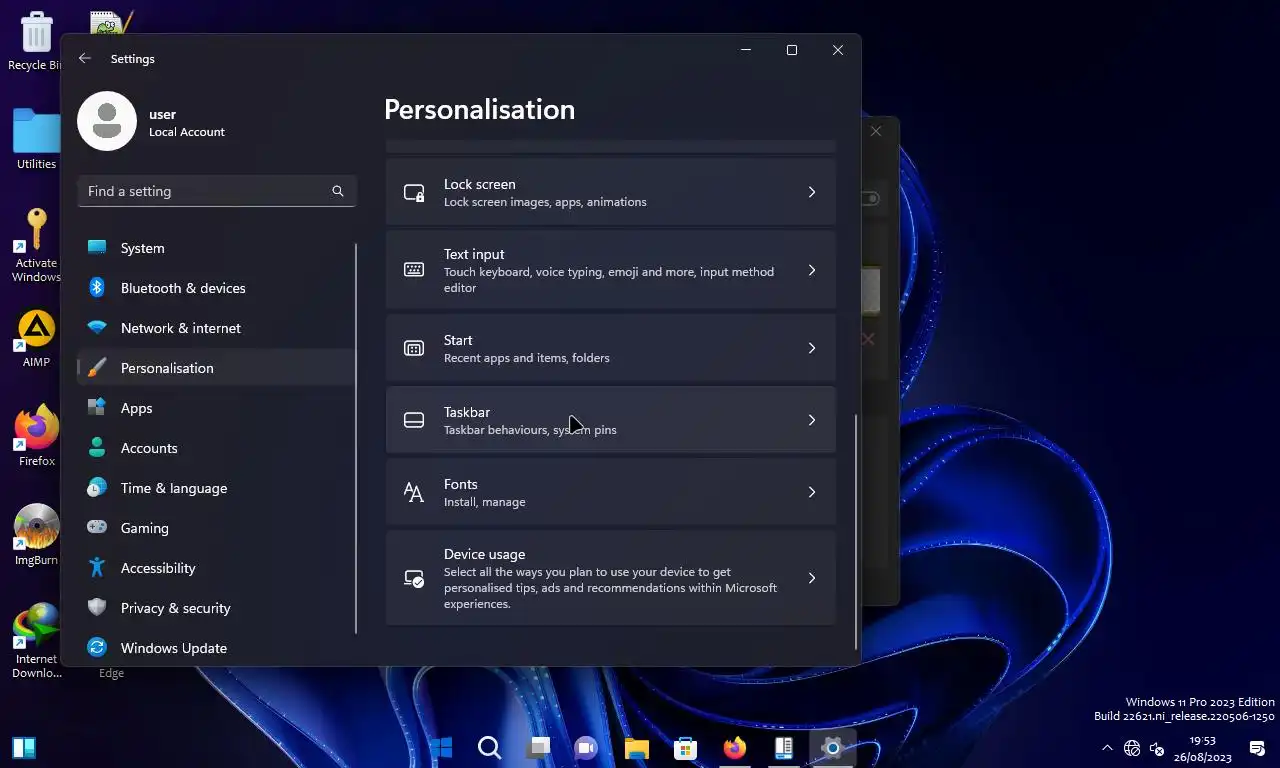Expand the Taskbar settings chevron

point(812,420)
